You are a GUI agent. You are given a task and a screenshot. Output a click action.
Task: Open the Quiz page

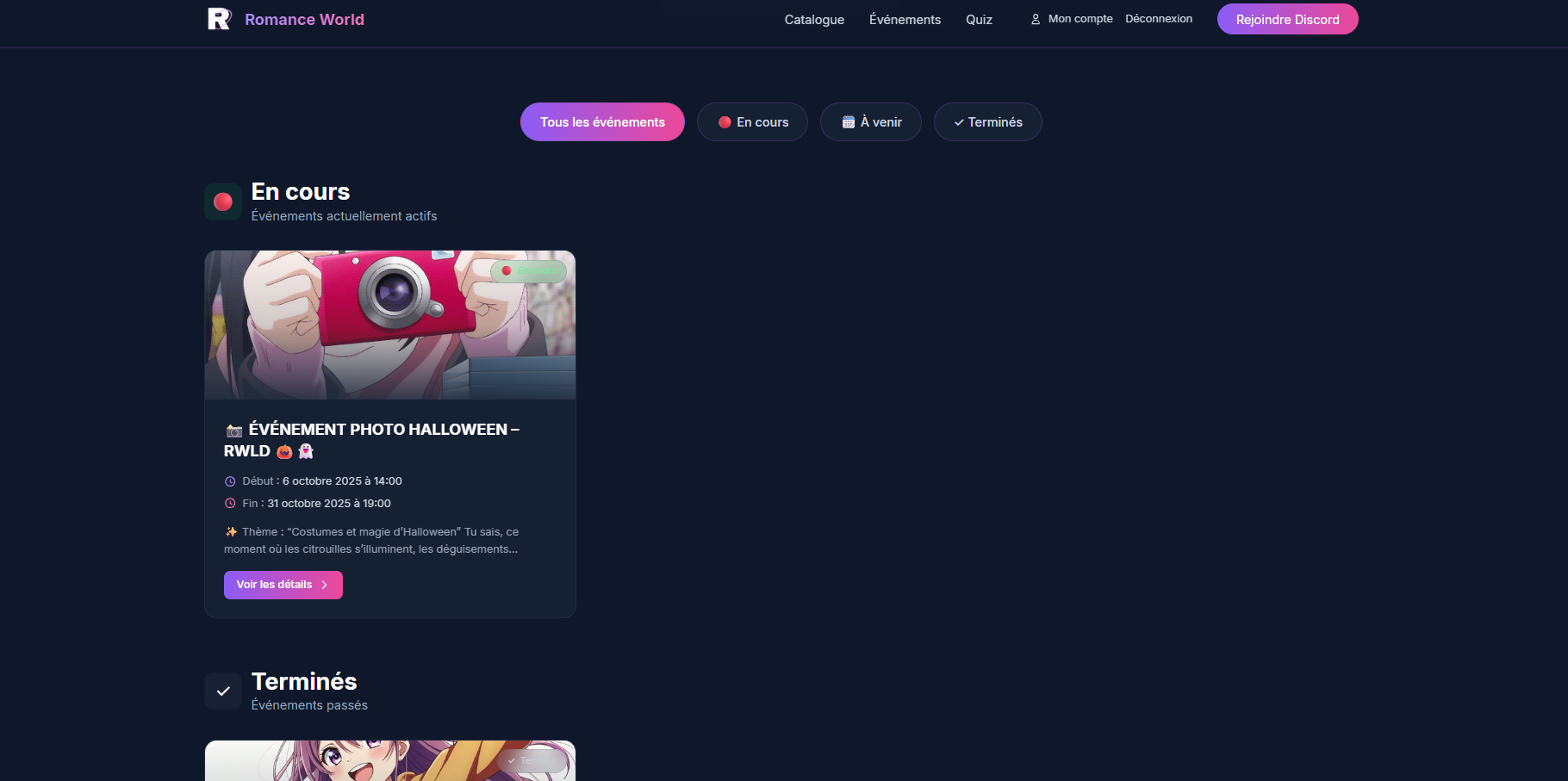(979, 20)
